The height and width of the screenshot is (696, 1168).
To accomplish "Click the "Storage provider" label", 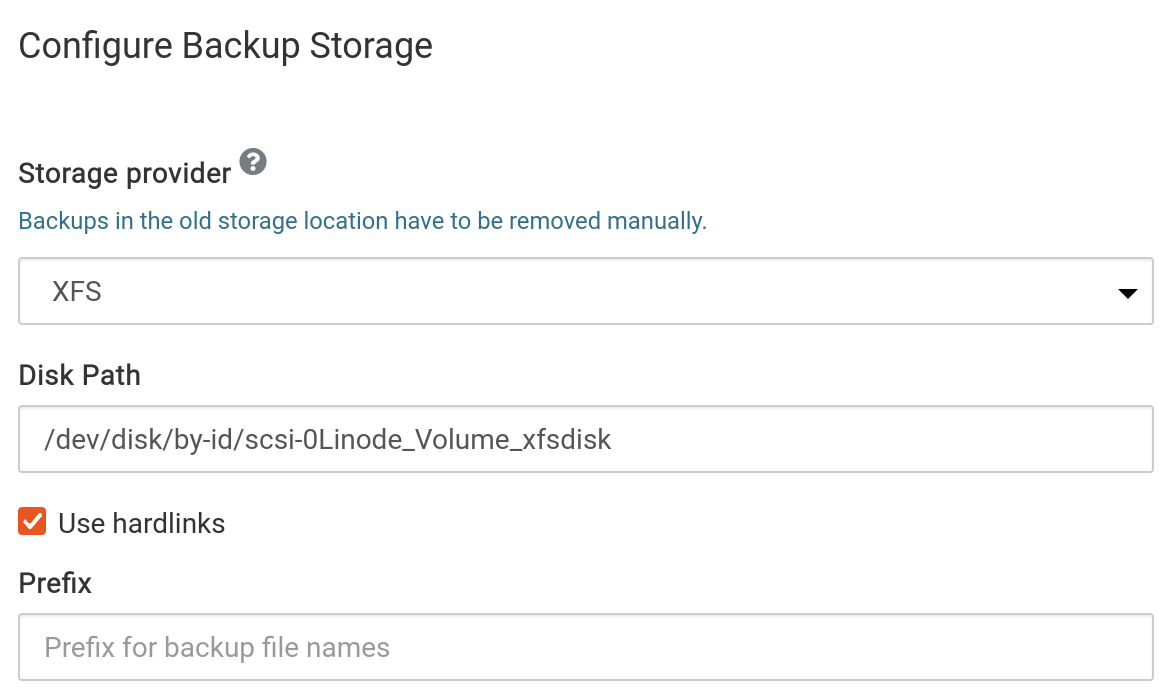I will (125, 174).
